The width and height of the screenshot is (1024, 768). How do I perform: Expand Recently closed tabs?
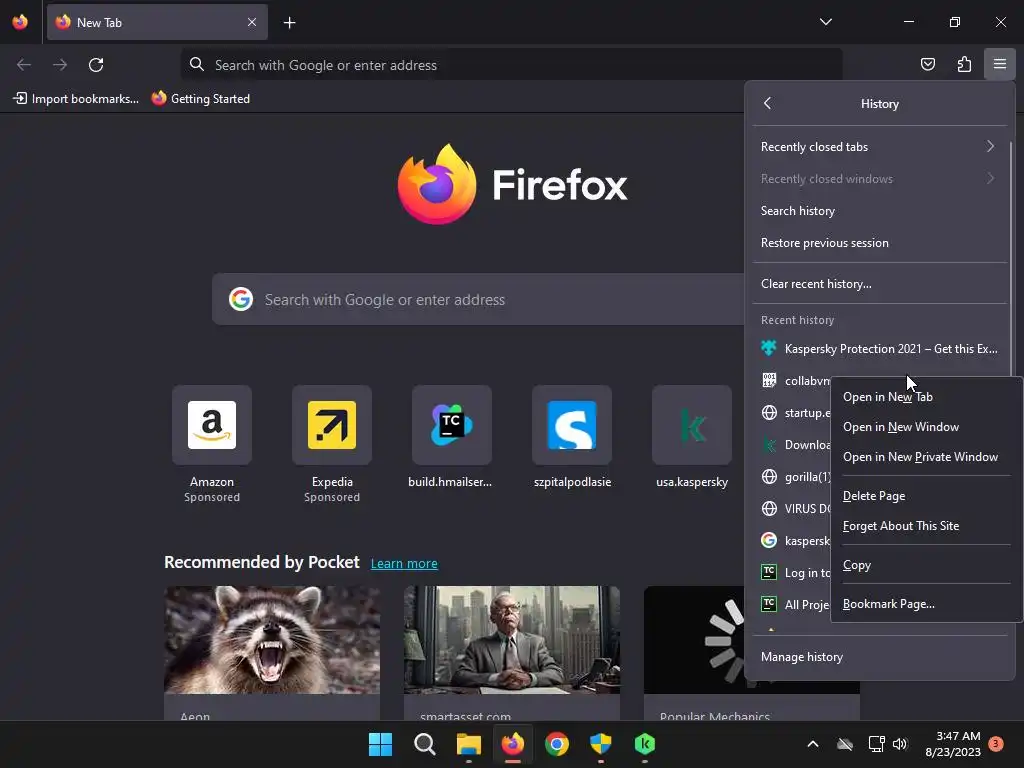click(879, 147)
